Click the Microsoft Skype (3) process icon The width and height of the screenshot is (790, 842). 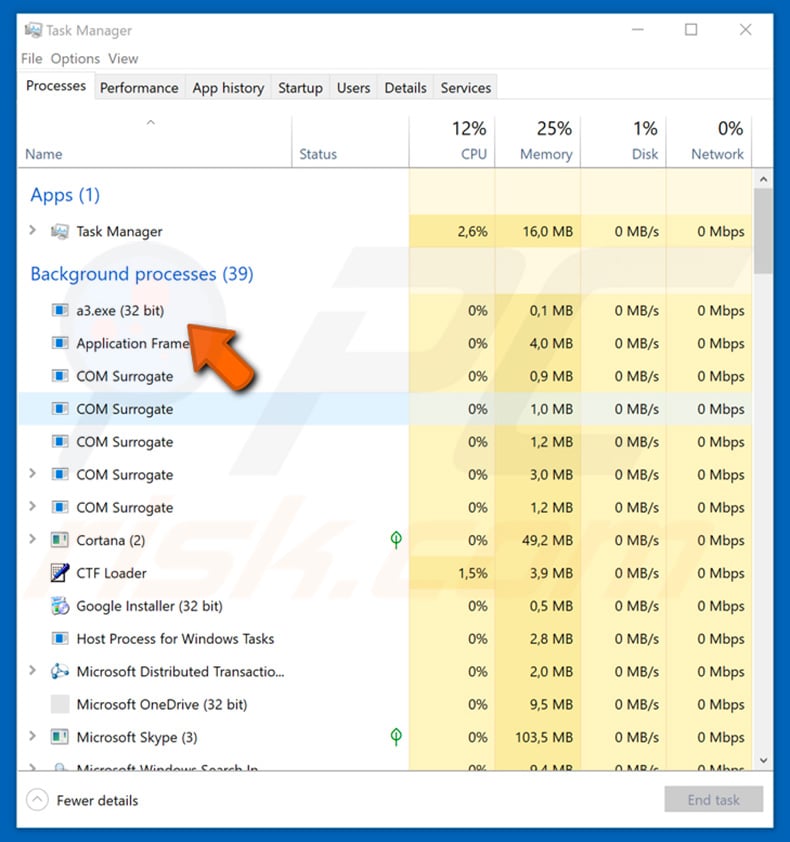(60, 737)
